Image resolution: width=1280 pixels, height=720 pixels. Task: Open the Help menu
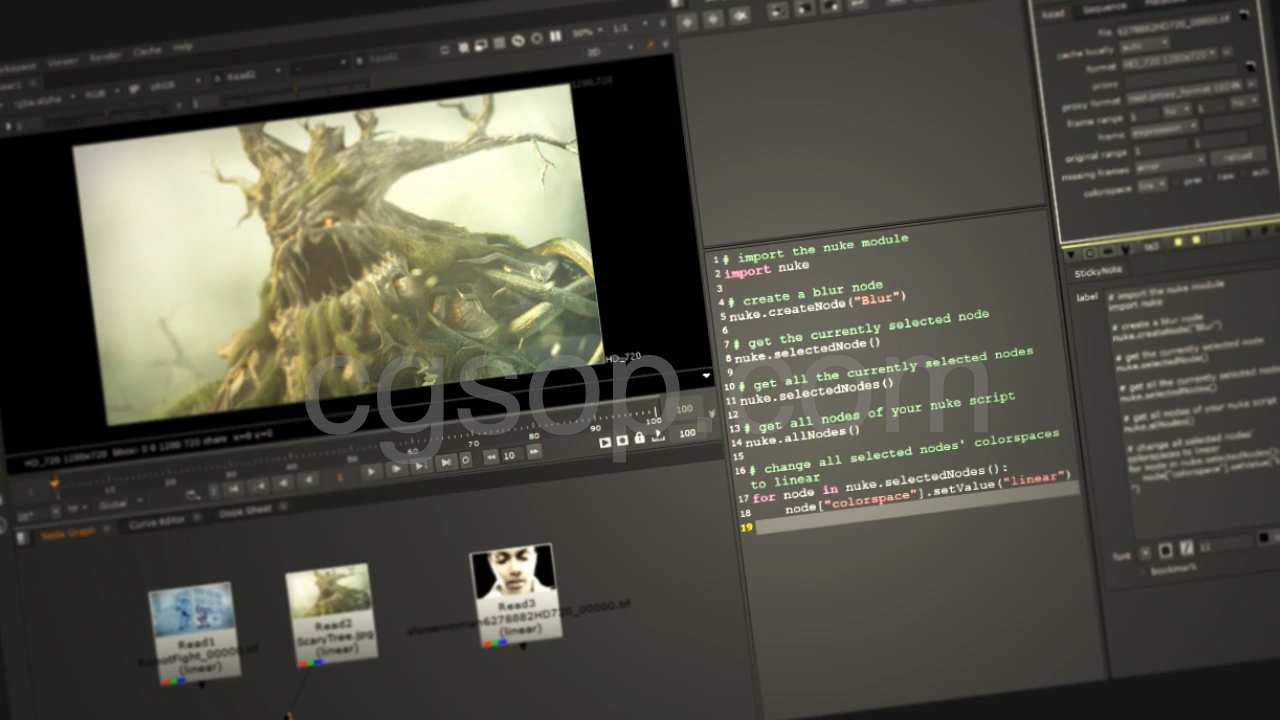click(183, 47)
